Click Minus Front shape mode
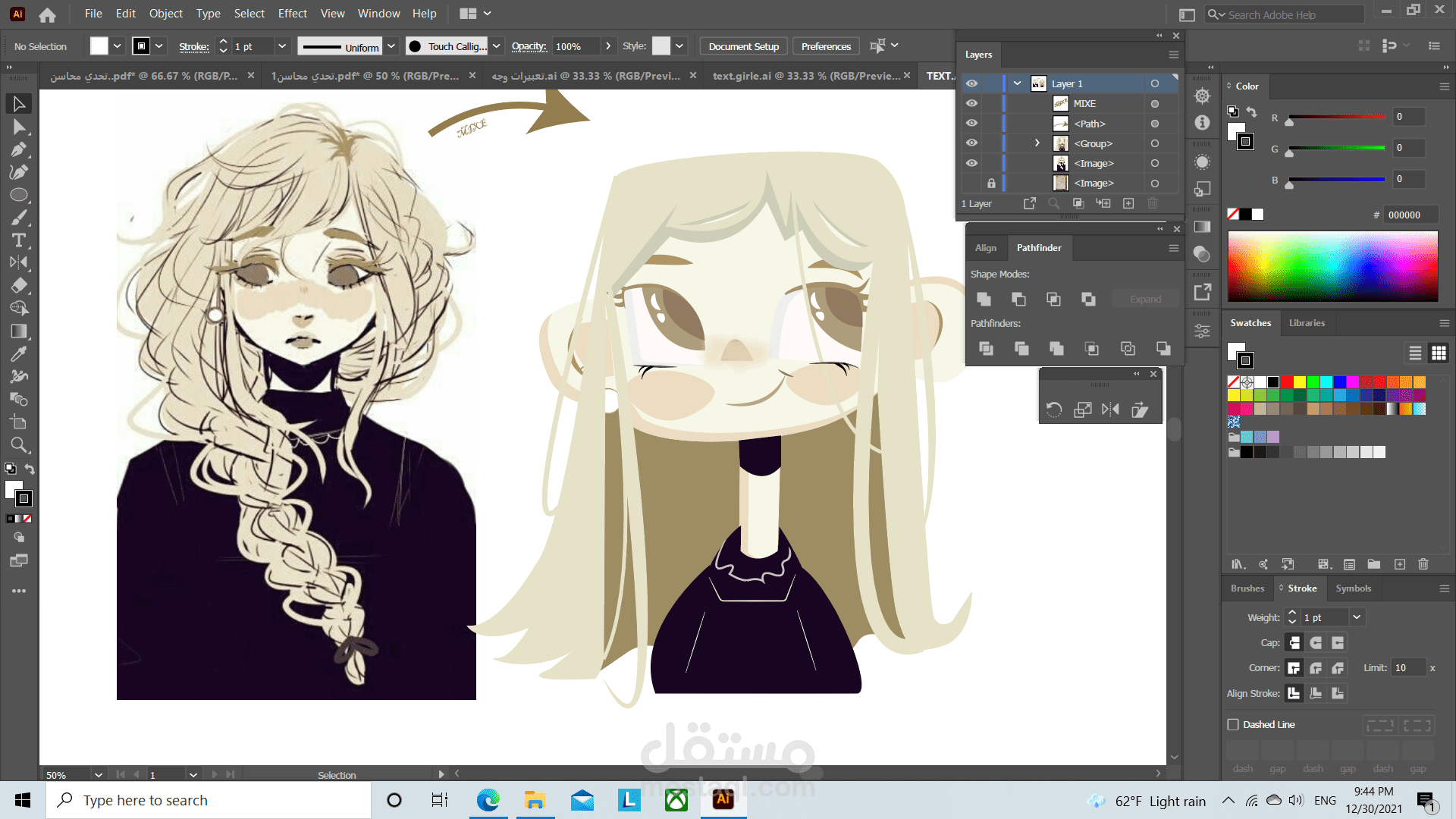 [x=1018, y=300]
